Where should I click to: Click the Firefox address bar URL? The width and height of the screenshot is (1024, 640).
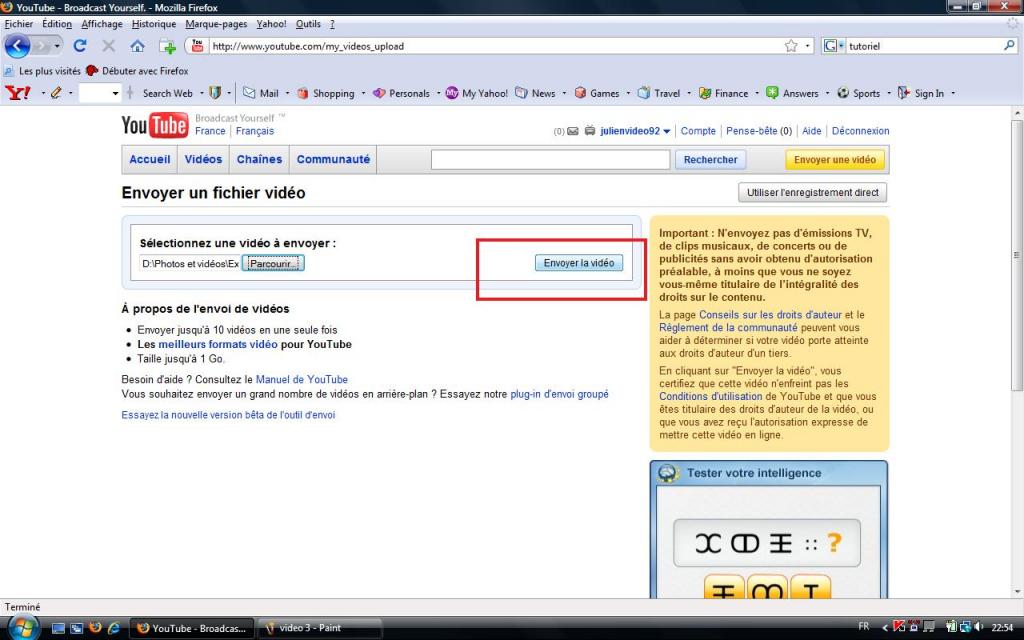308,46
